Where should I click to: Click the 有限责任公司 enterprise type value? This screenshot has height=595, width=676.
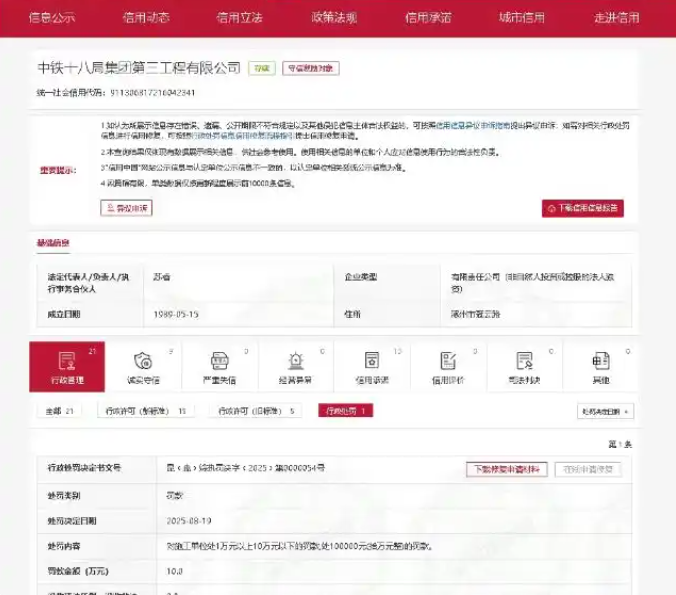(533, 282)
